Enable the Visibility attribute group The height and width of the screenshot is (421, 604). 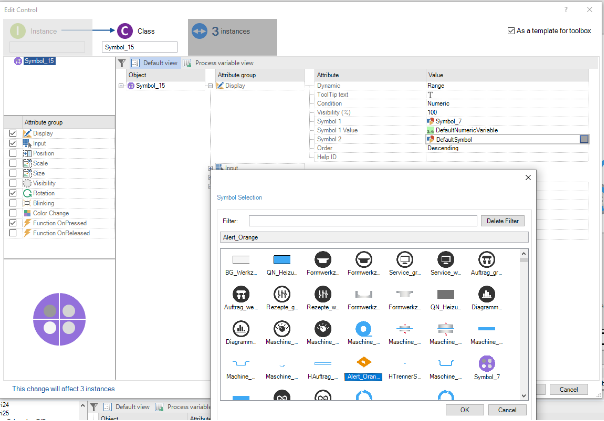coord(13,183)
